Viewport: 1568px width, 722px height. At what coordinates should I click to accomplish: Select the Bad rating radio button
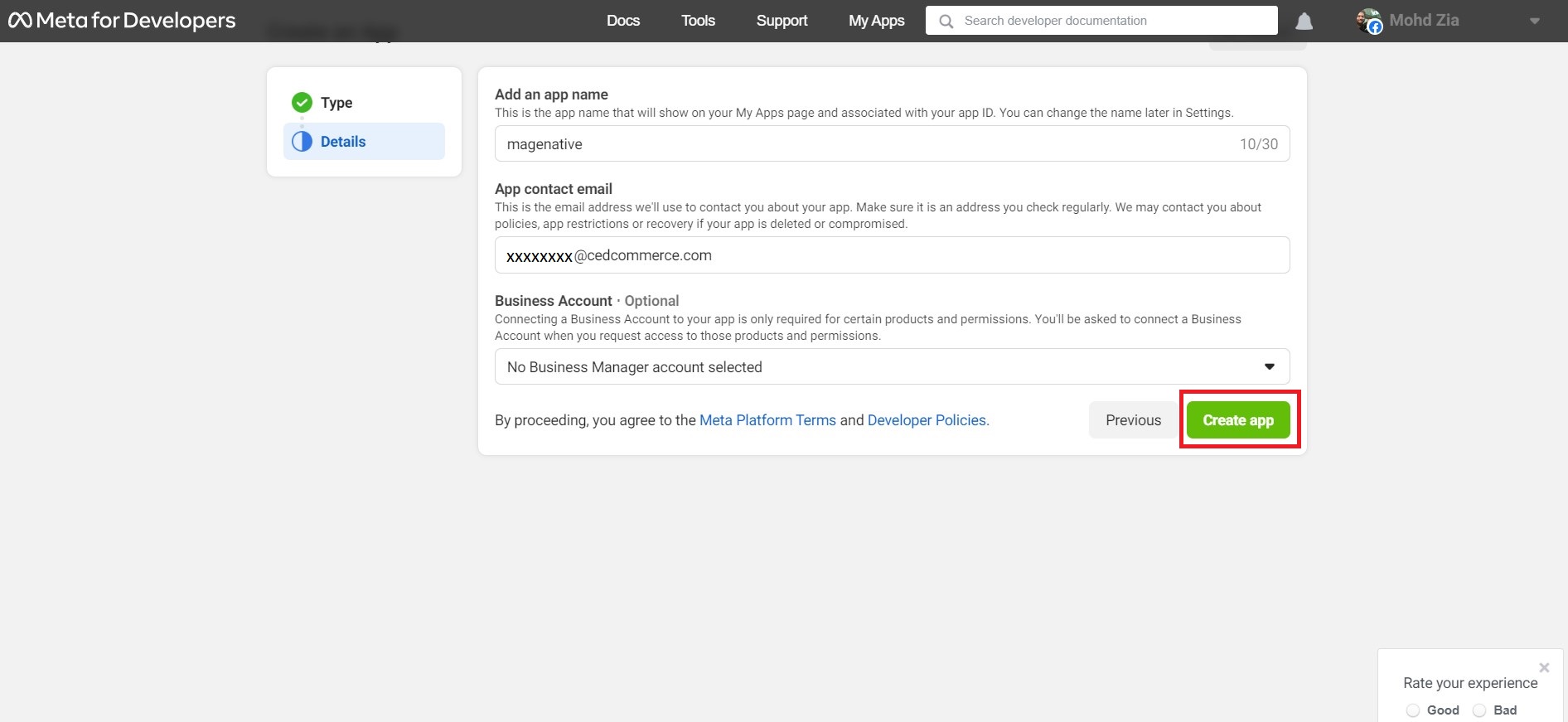pos(1479,710)
